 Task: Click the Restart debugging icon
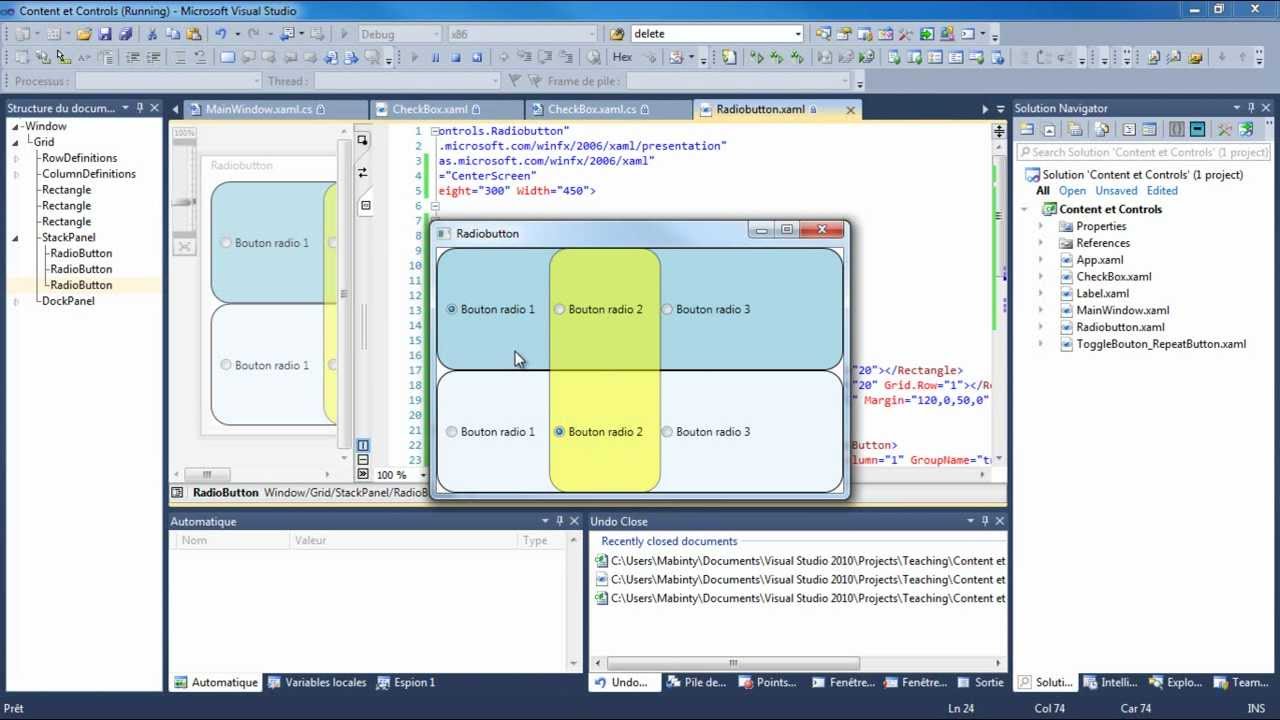click(477, 58)
